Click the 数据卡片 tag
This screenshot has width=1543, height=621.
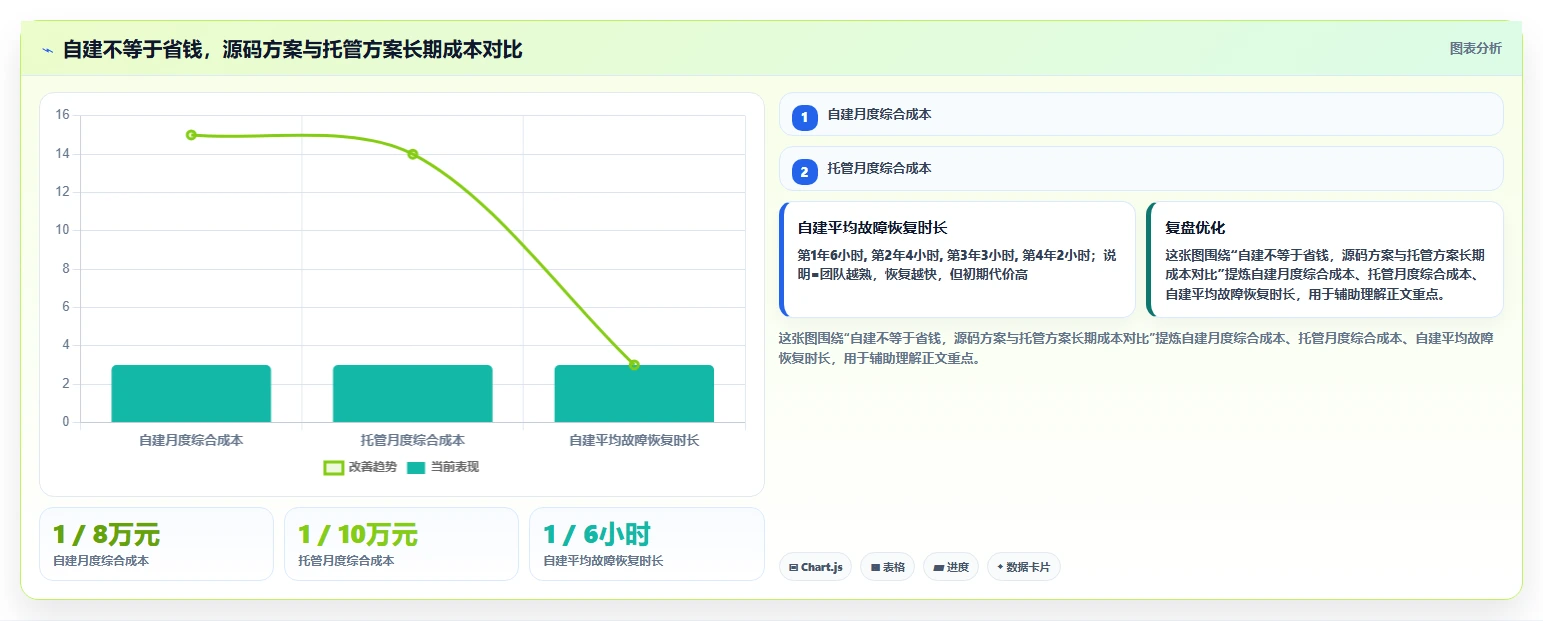tap(1023, 567)
